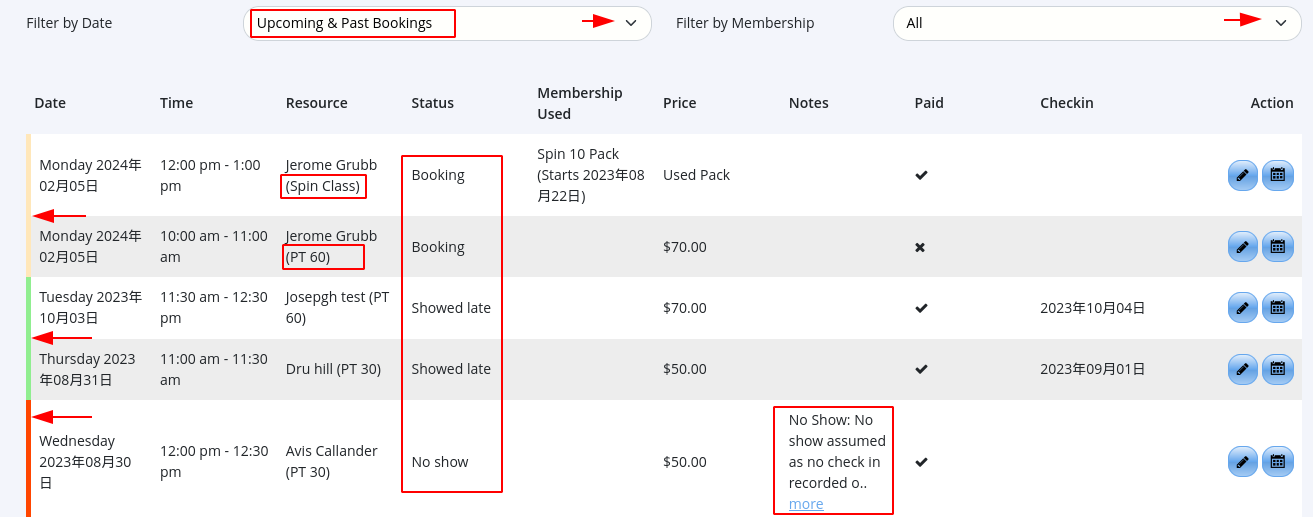The image size is (1313, 517).
Task: Click the Date column header
Action: (x=50, y=103)
